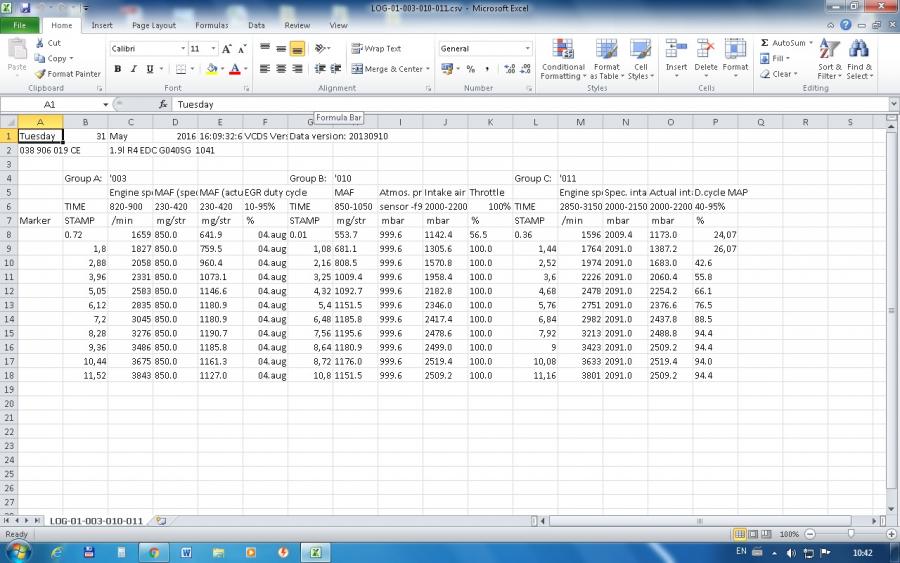Switch to the Formulas ribbon tab
This screenshot has height=563, width=900.
click(x=212, y=25)
